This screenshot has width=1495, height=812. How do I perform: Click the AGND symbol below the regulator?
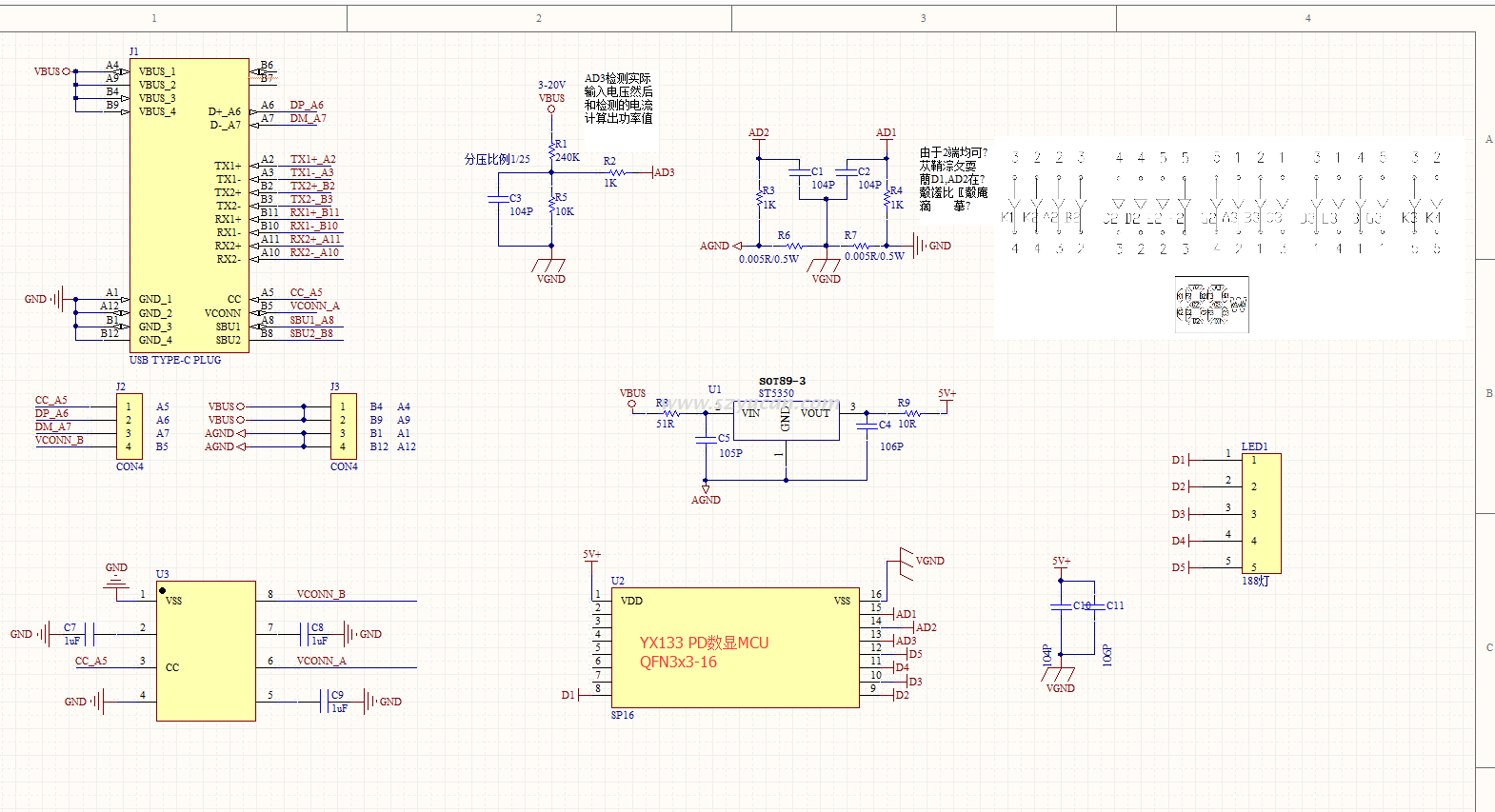[x=706, y=493]
